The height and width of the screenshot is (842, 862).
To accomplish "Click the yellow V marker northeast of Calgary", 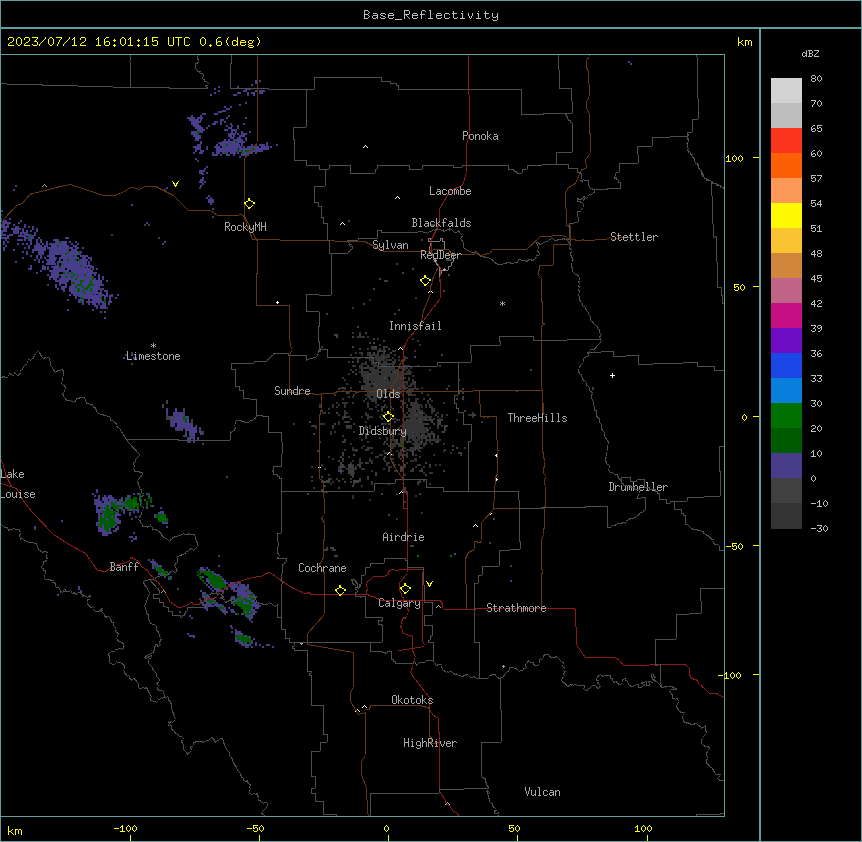I will [429, 584].
